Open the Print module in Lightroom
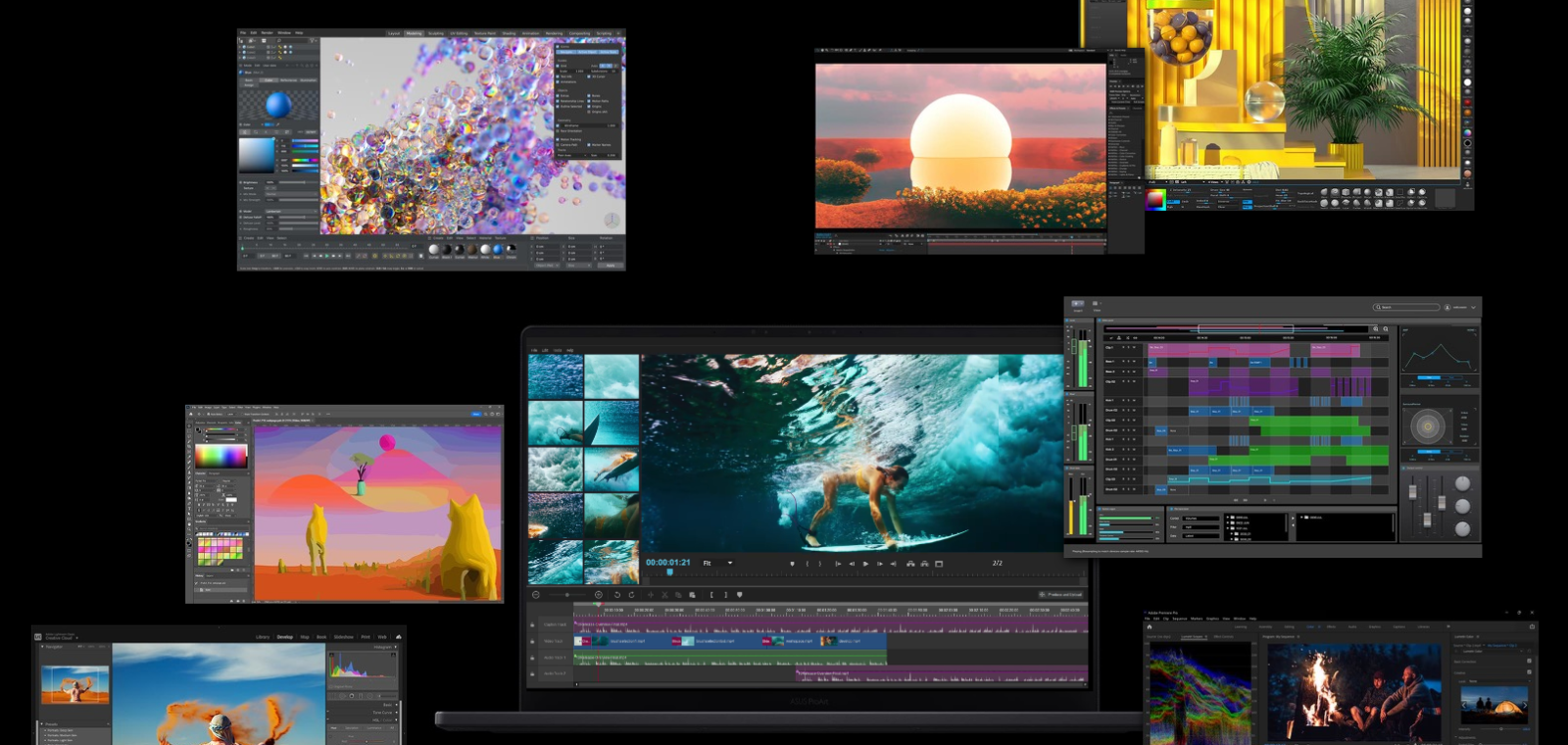The width and height of the screenshot is (1568, 745). pyautogui.click(x=366, y=637)
